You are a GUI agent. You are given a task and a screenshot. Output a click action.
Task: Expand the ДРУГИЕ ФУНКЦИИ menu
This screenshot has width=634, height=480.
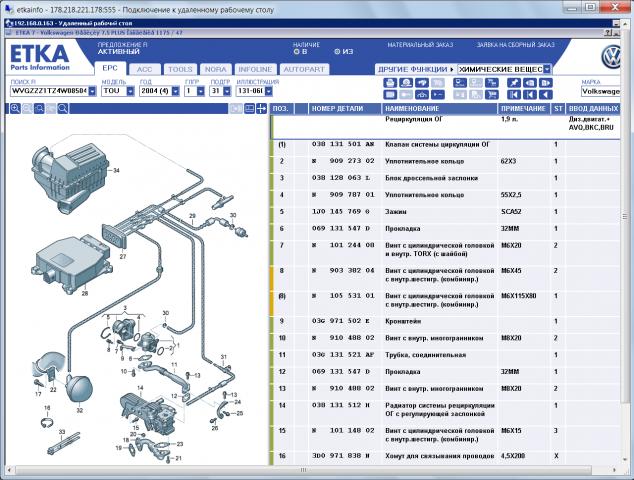coord(415,69)
